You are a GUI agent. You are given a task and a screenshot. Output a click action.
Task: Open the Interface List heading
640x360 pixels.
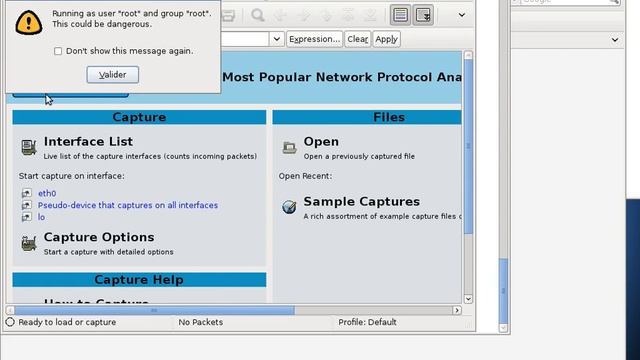(88, 141)
